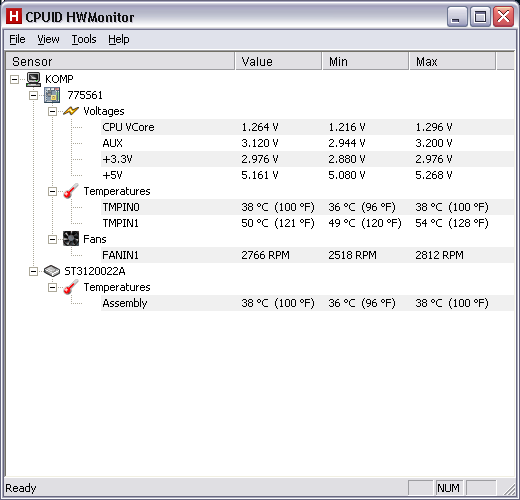Select the KOMP tree label

point(59,79)
